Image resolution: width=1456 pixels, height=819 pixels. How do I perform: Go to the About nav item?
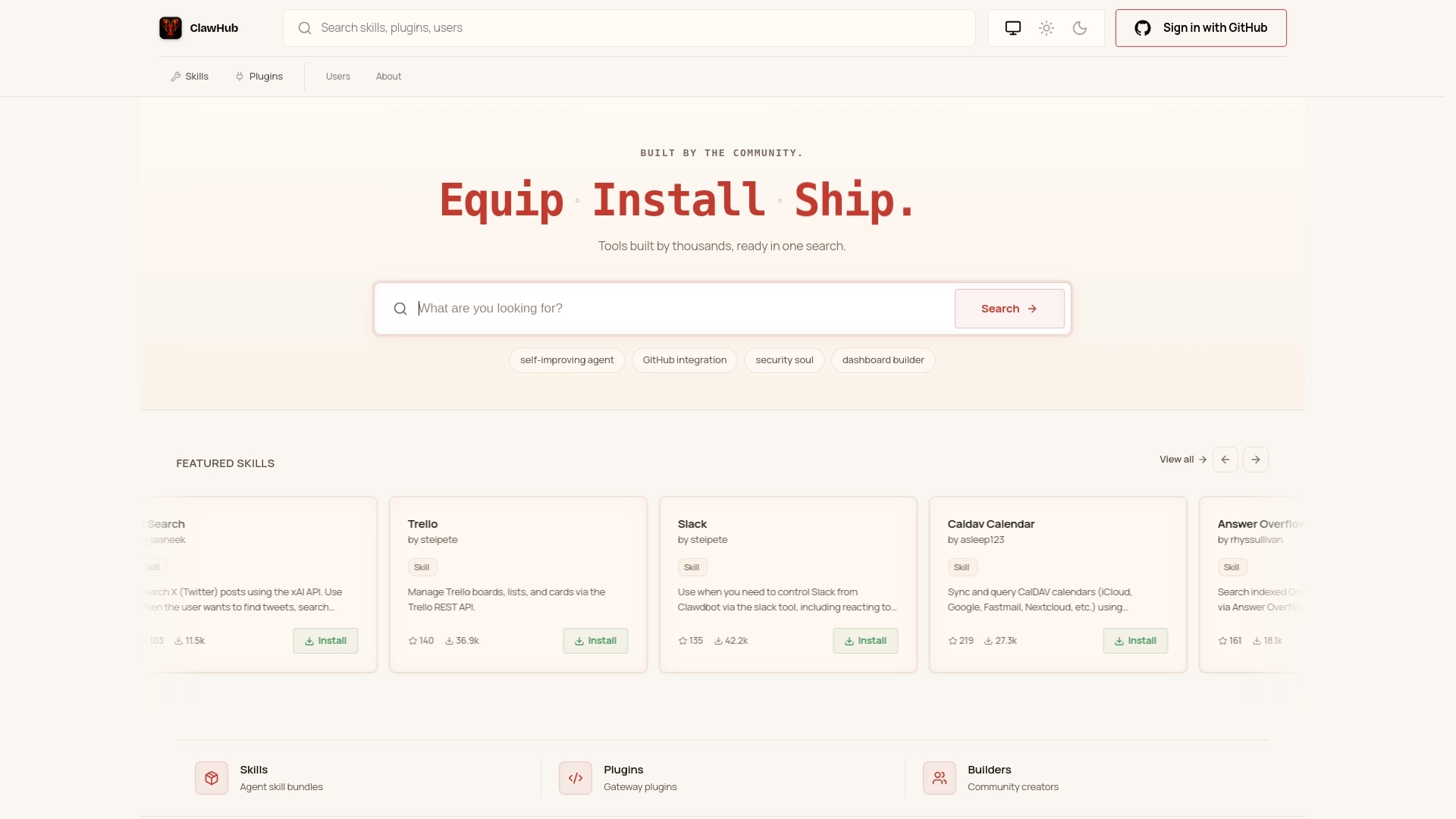point(389,77)
